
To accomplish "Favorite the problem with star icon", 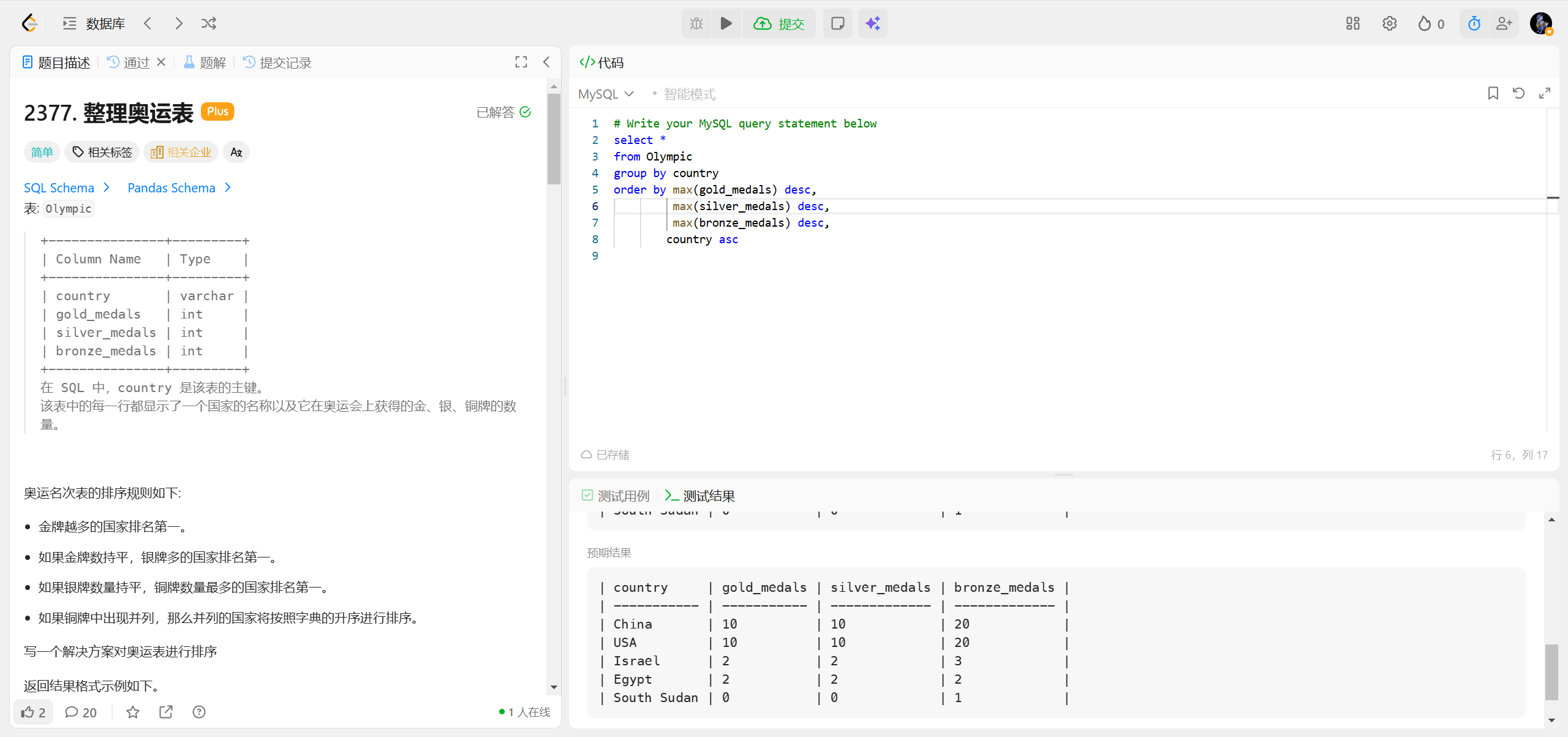I will [x=133, y=712].
